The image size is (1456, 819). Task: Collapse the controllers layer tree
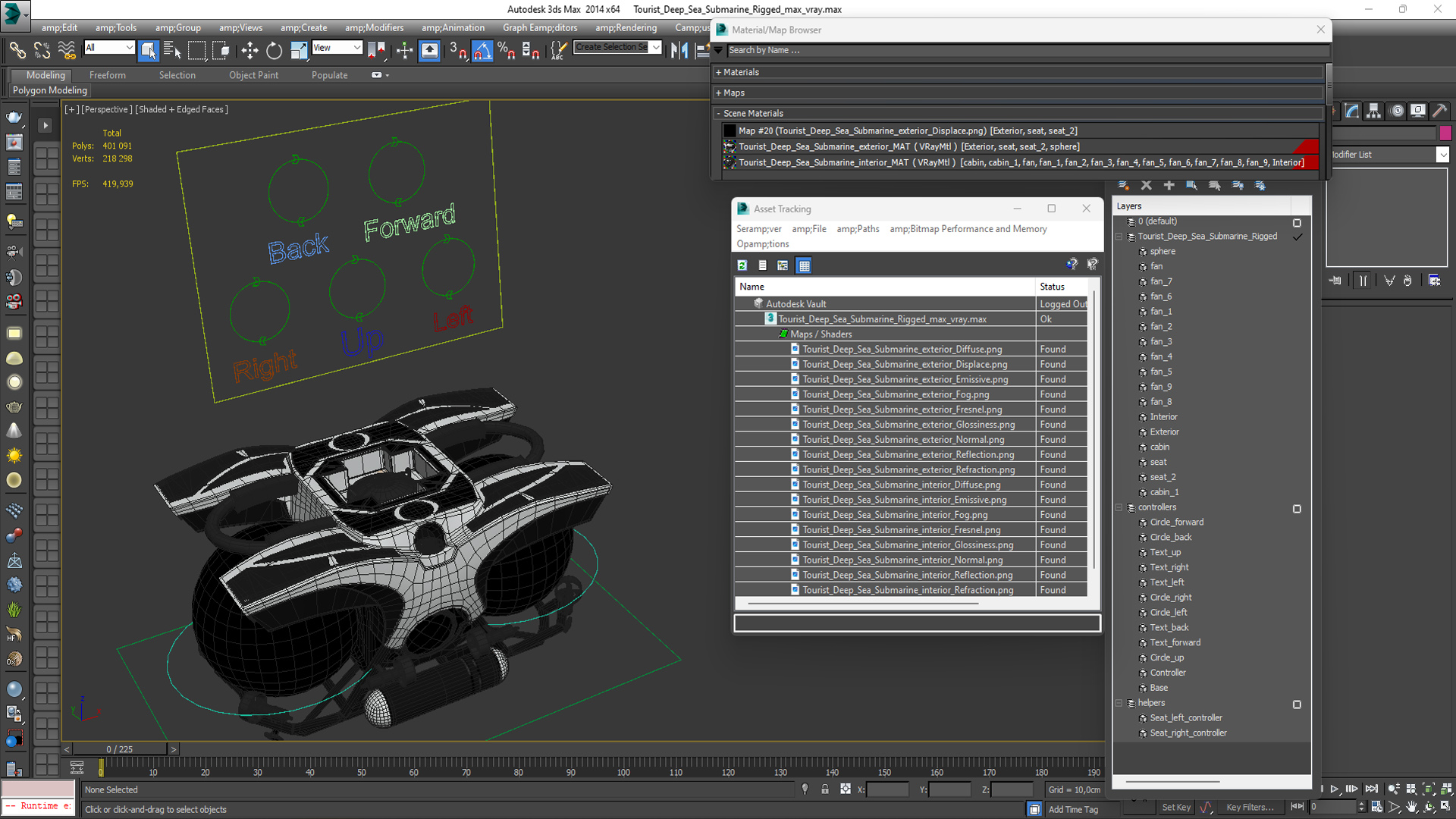point(1119,507)
